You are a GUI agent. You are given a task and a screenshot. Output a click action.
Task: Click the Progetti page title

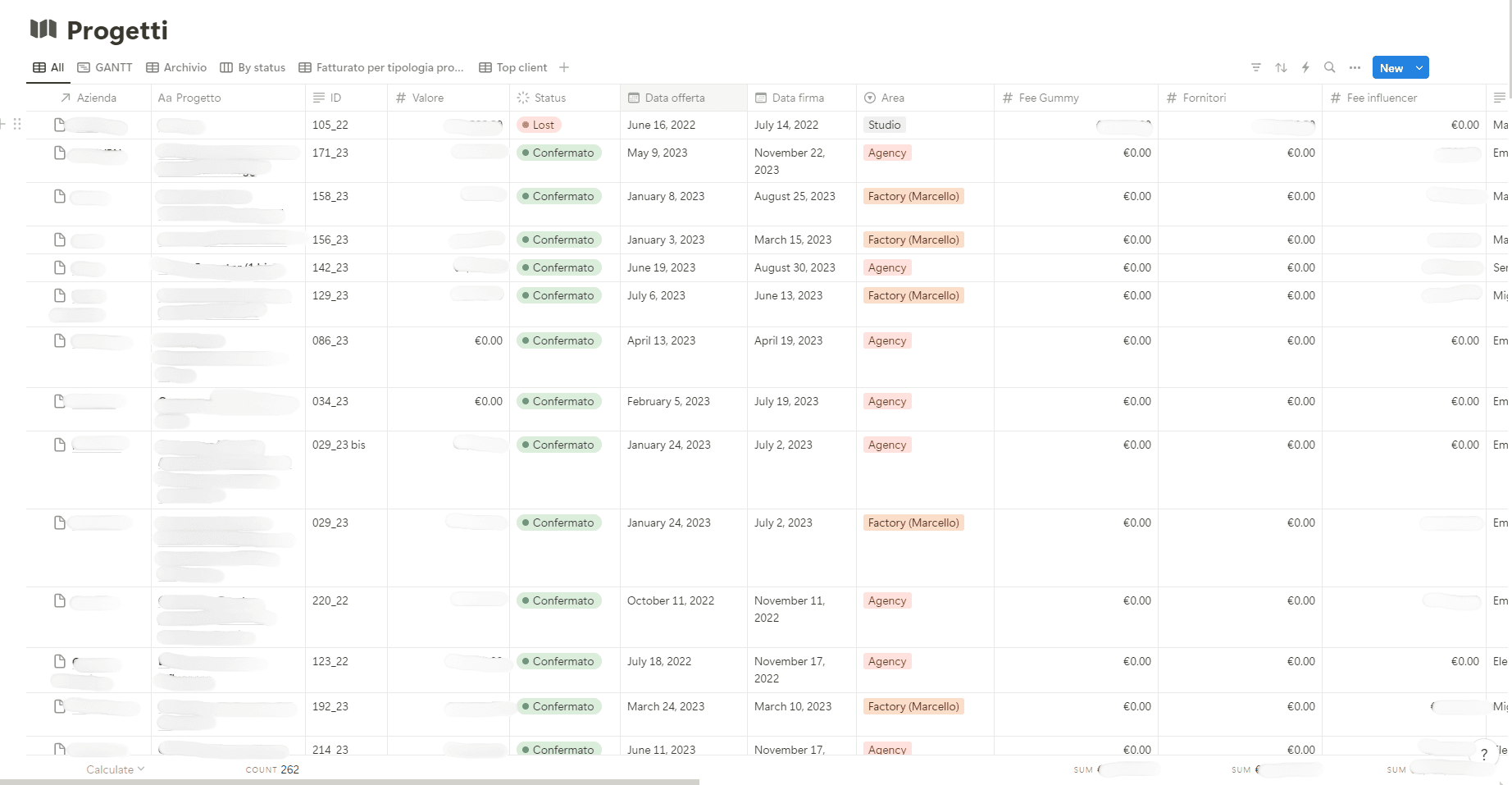(x=117, y=30)
